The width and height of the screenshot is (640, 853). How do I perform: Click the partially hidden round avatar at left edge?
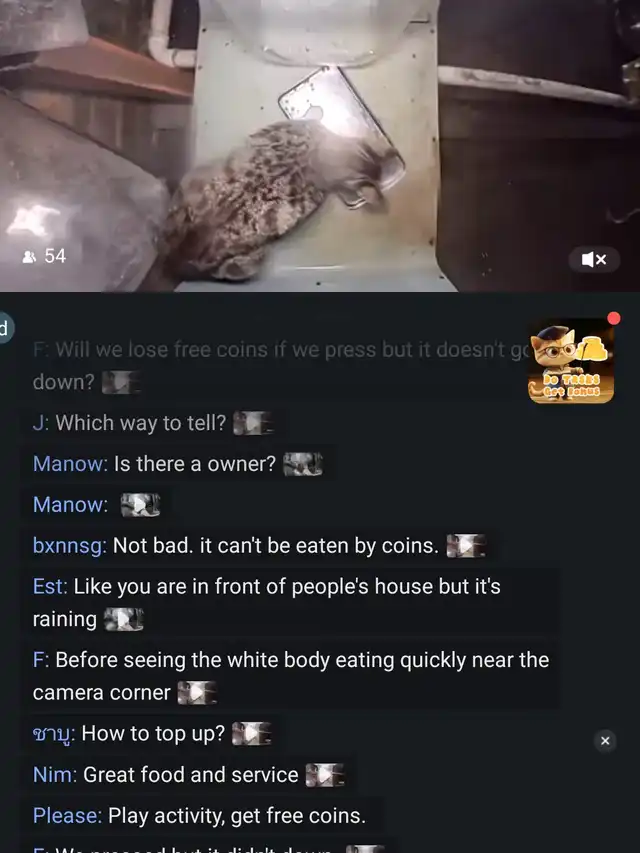[5, 329]
